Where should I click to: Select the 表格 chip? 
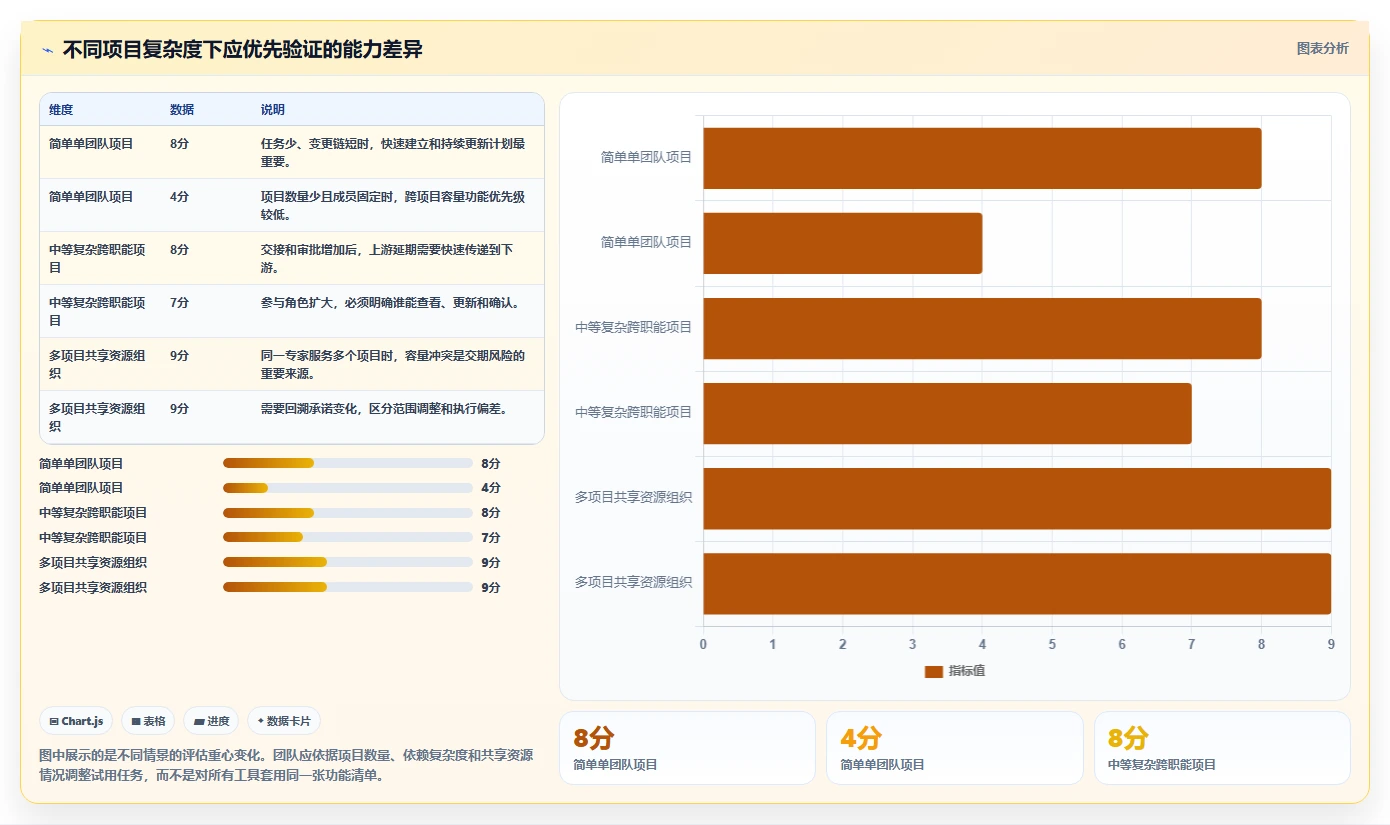[x=148, y=721]
